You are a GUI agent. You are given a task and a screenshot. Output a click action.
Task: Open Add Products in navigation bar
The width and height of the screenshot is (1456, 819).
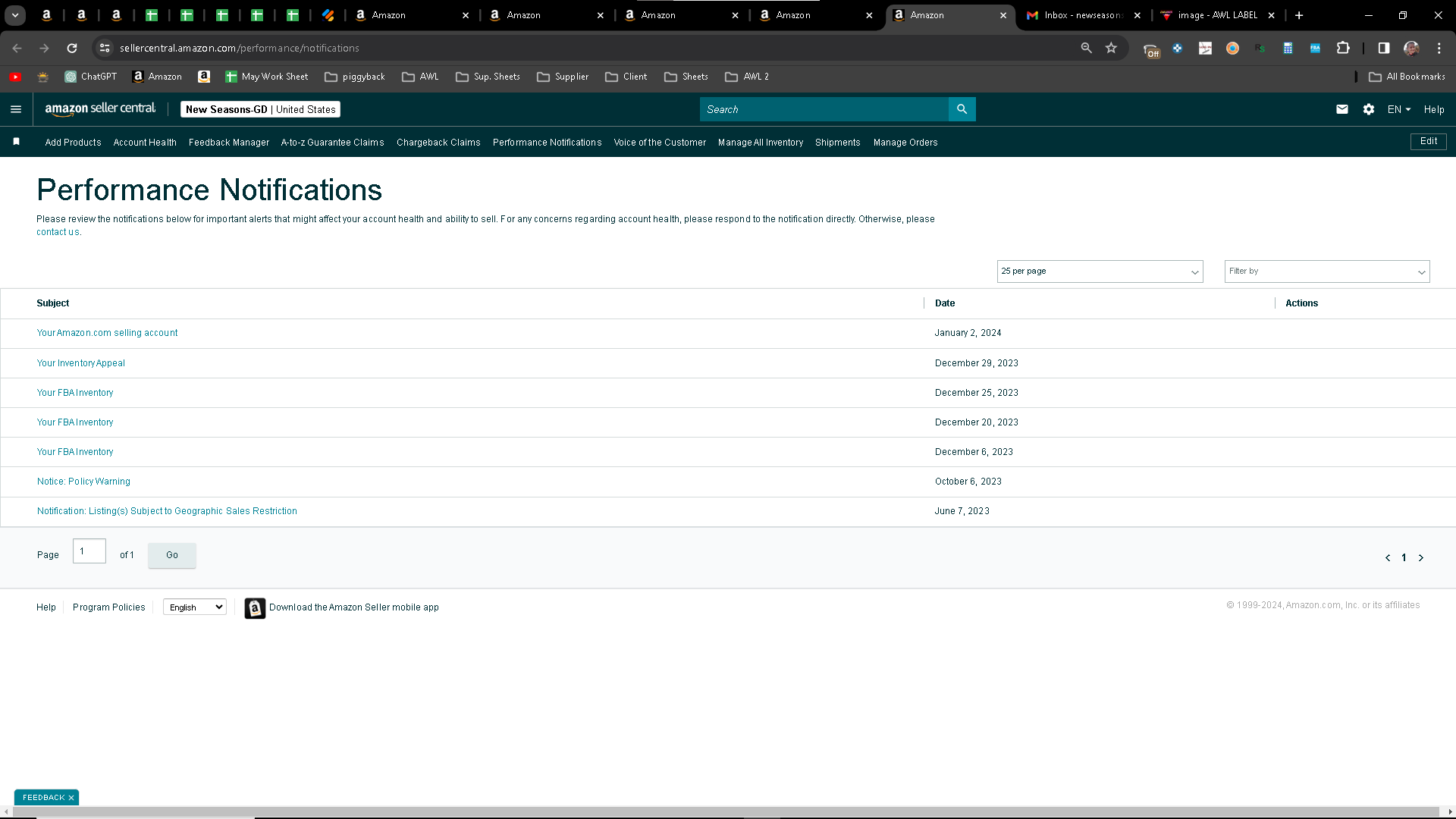coord(73,143)
